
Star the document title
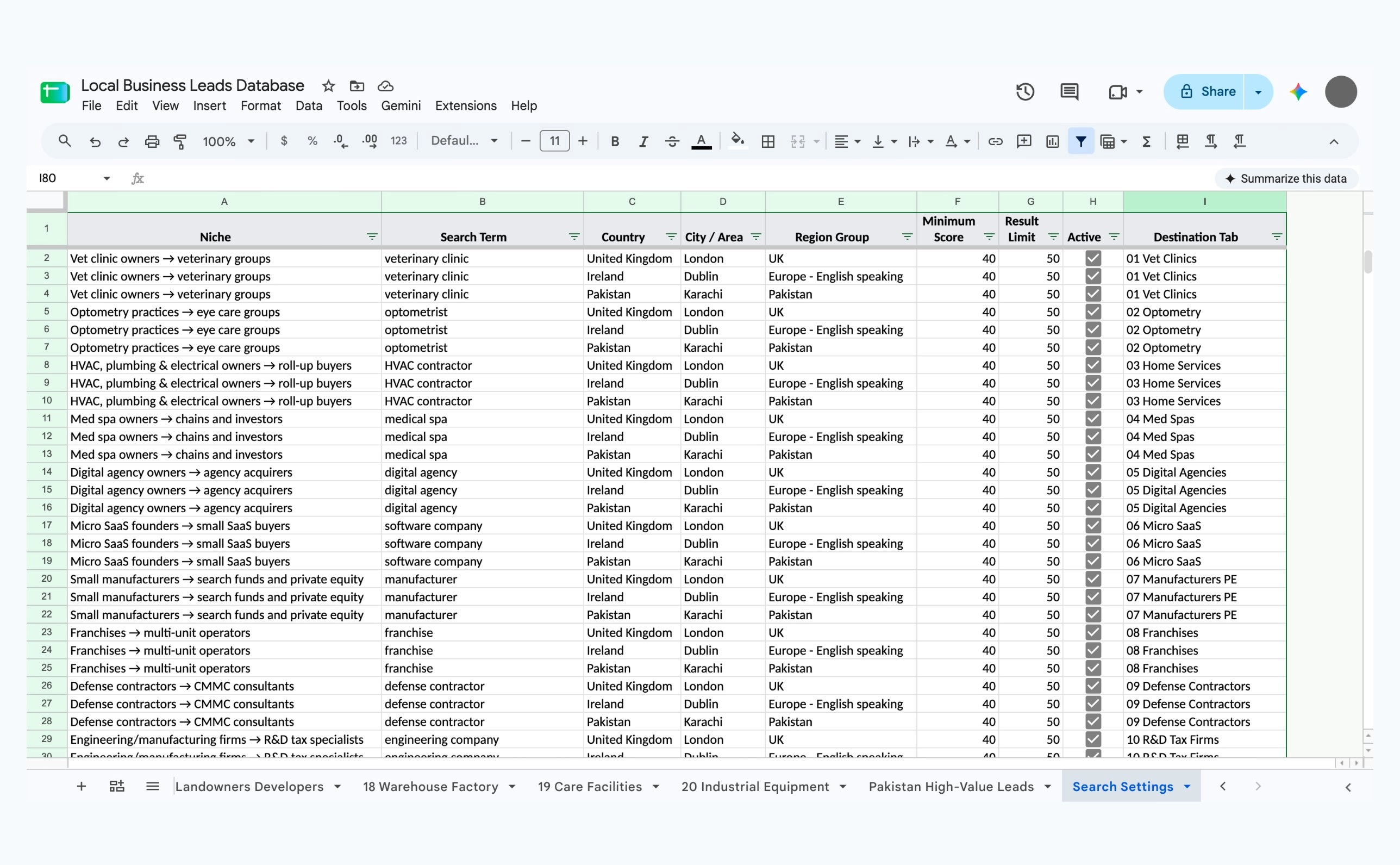(328, 86)
